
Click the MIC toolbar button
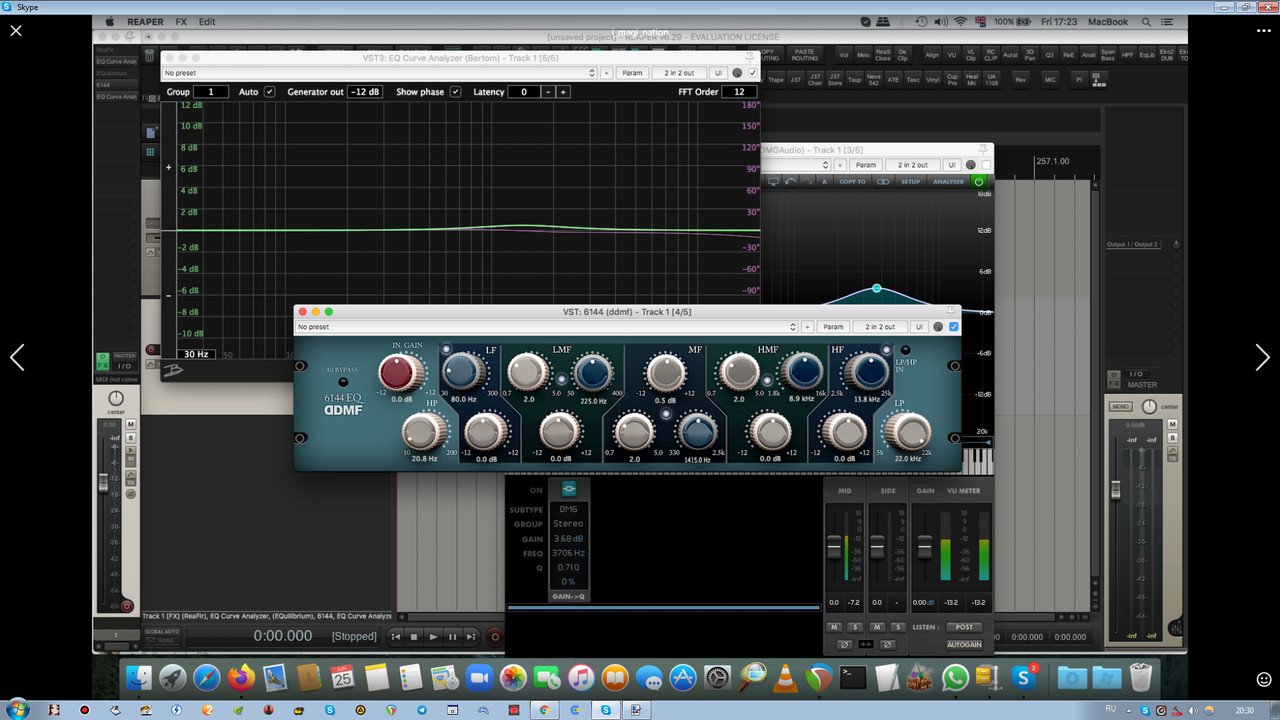click(x=1050, y=80)
